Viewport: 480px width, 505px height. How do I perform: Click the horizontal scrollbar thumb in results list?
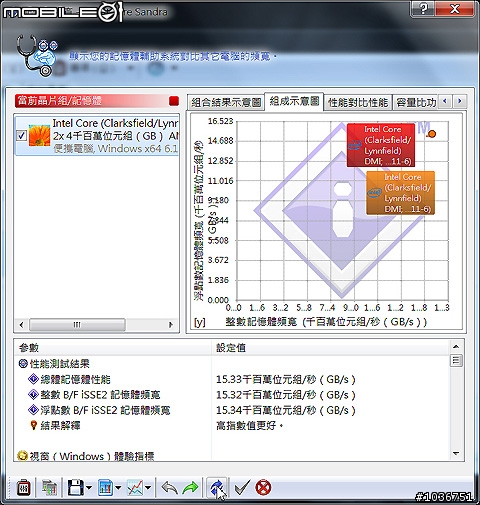77,325
